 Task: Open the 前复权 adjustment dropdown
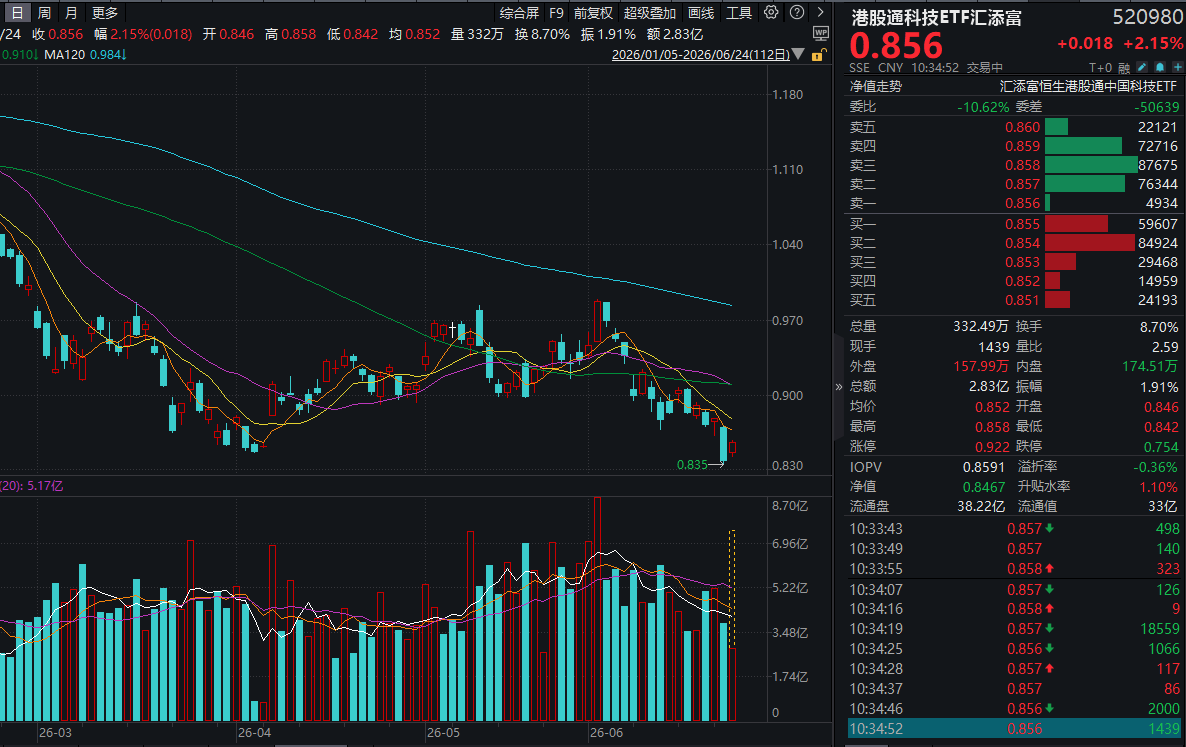point(593,13)
